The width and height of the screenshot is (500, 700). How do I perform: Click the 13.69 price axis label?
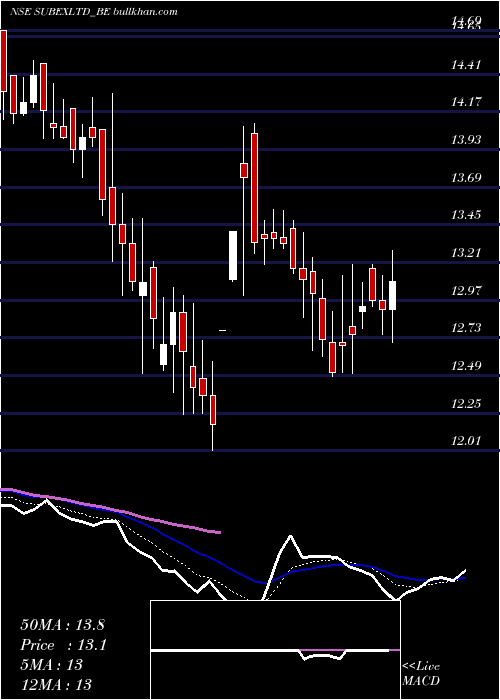[x=467, y=179]
